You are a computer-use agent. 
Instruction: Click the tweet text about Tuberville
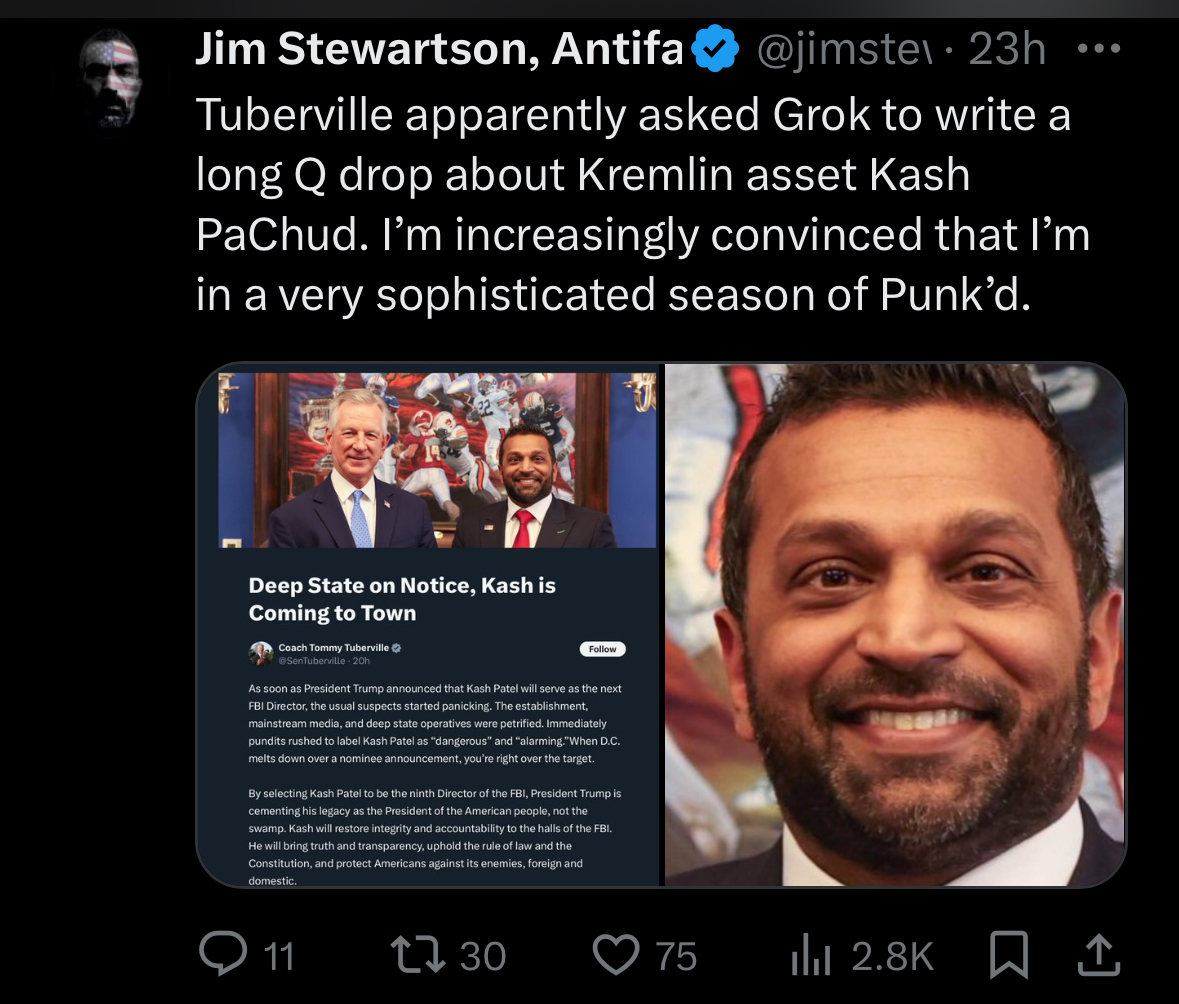click(643, 205)
